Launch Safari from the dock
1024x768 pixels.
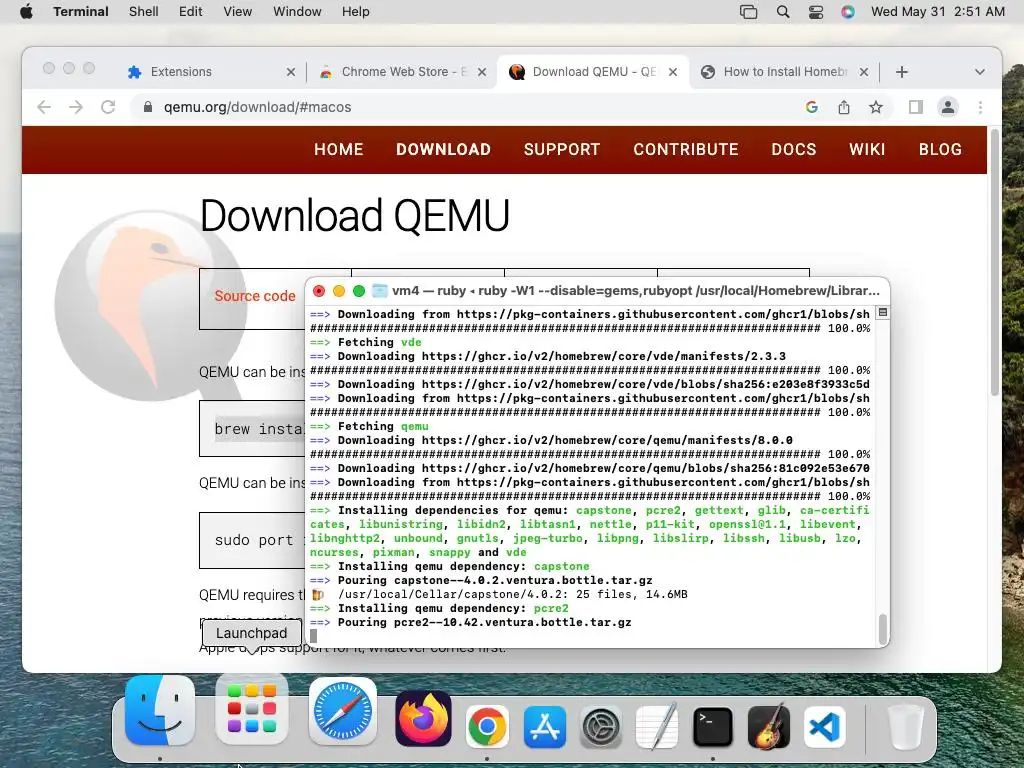coord(343,711)
